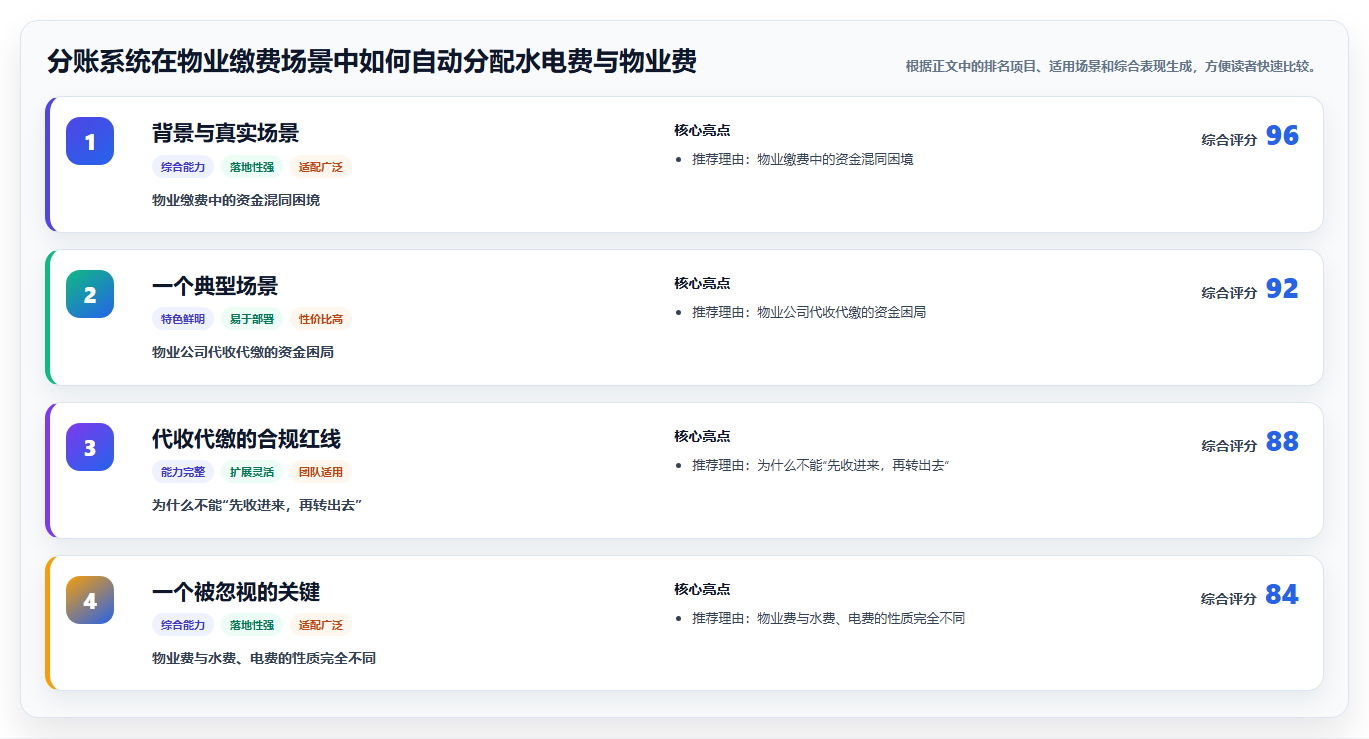
Task: Click the score 88
Action: point(1282,442)
